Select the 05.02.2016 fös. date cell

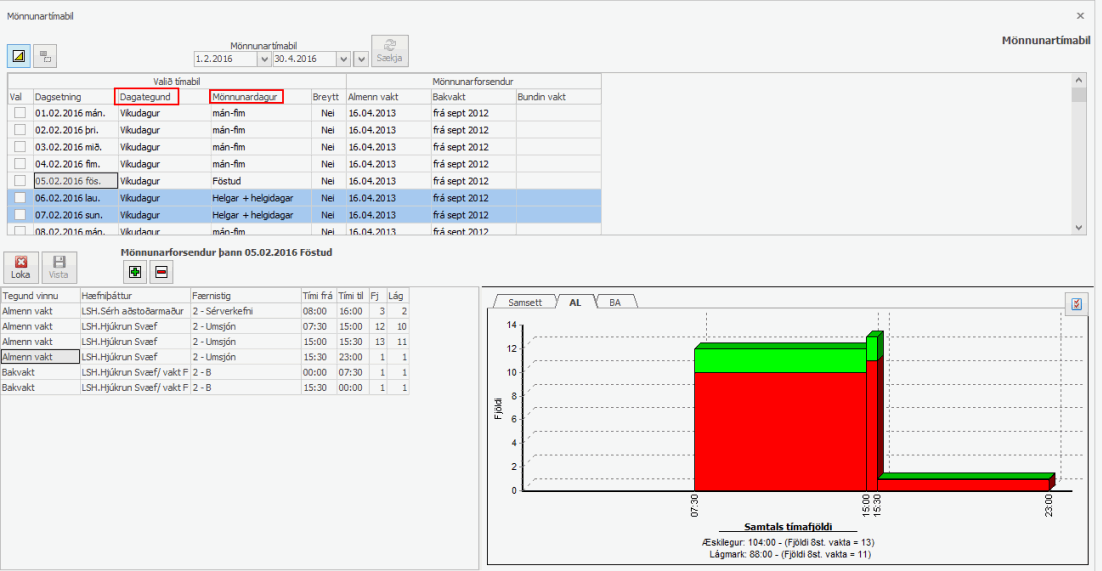point(75,181)
